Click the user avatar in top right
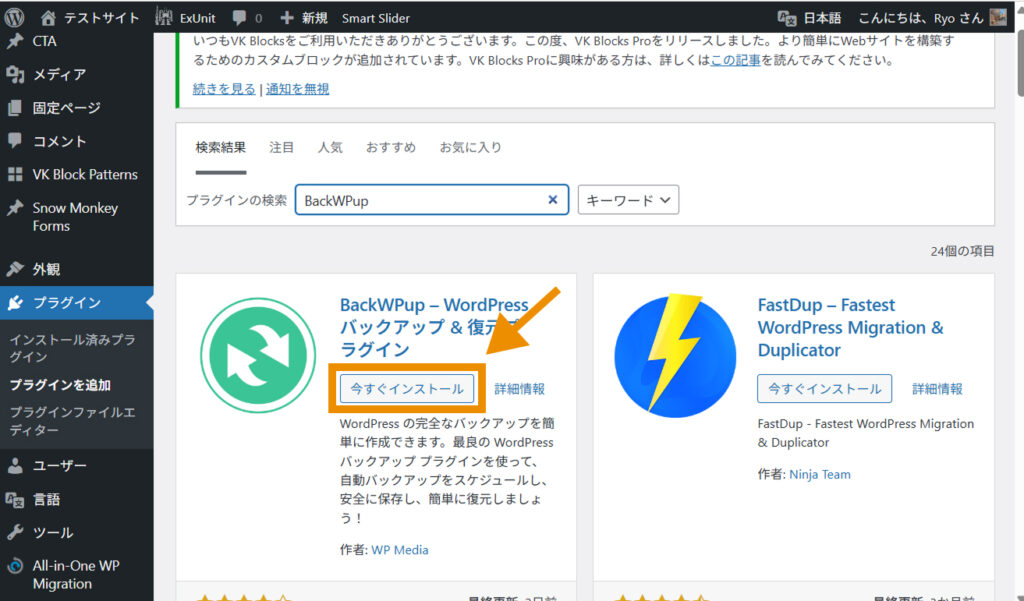Image resolution: width=1024 pixels, height=601 pixels. 997,17
